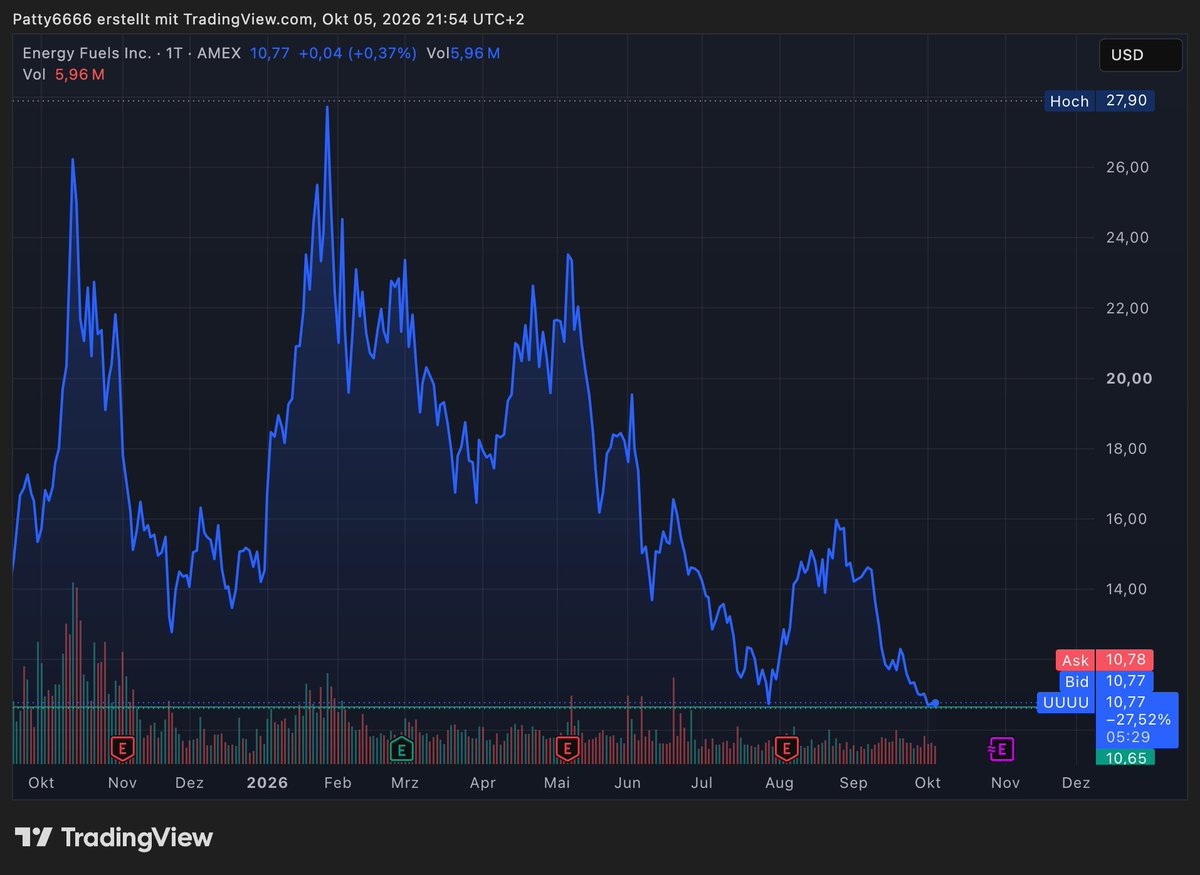The width and height of the screenshot is (1200, 875).
Task: Click the green 10,65 price label
Action: tap(1125, 757)
